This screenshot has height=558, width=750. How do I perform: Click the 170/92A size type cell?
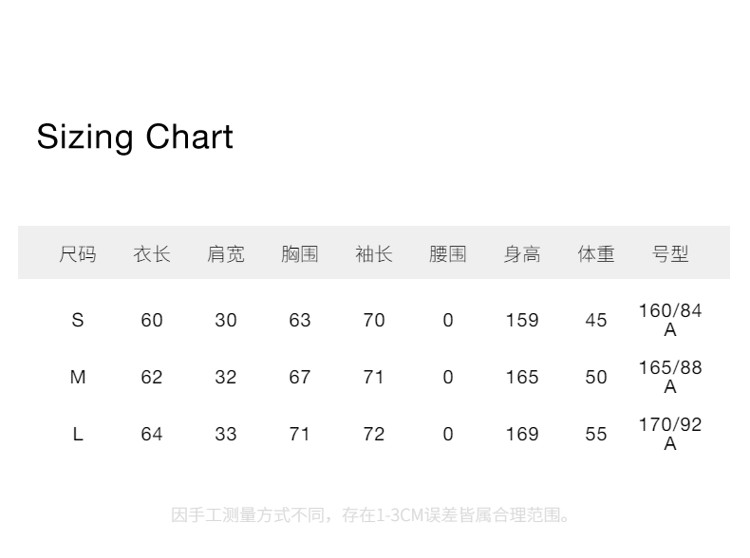point(670,434)
